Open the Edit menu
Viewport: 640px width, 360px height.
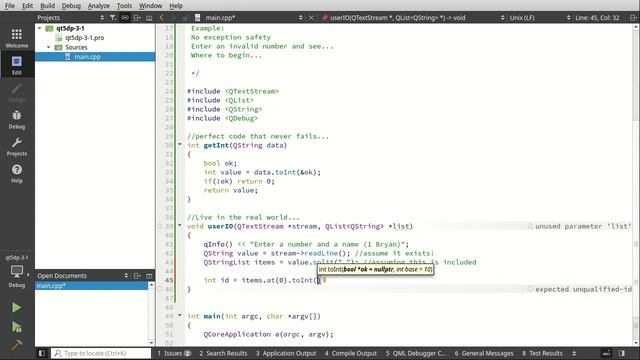click(27, 6)
